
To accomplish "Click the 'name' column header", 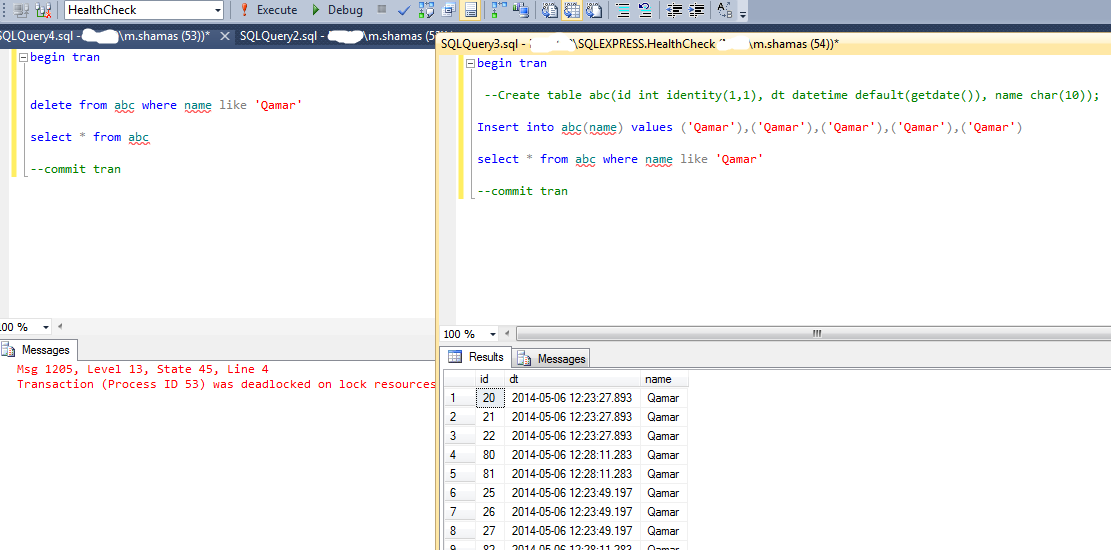I will (664, 379).
